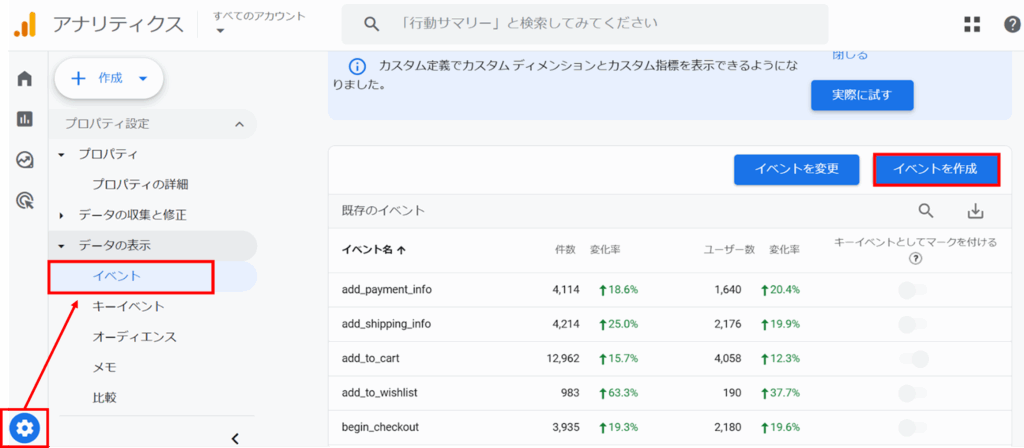Screen dimensions: 1024x448
Task: Toggle key event for add_to_cart
Action: point(913,359)
